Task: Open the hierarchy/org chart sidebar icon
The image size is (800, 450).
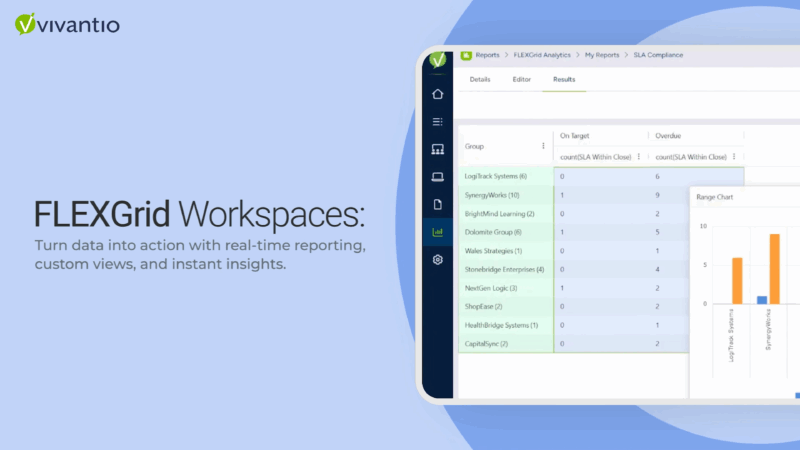Action: click(x=437, y=150)
